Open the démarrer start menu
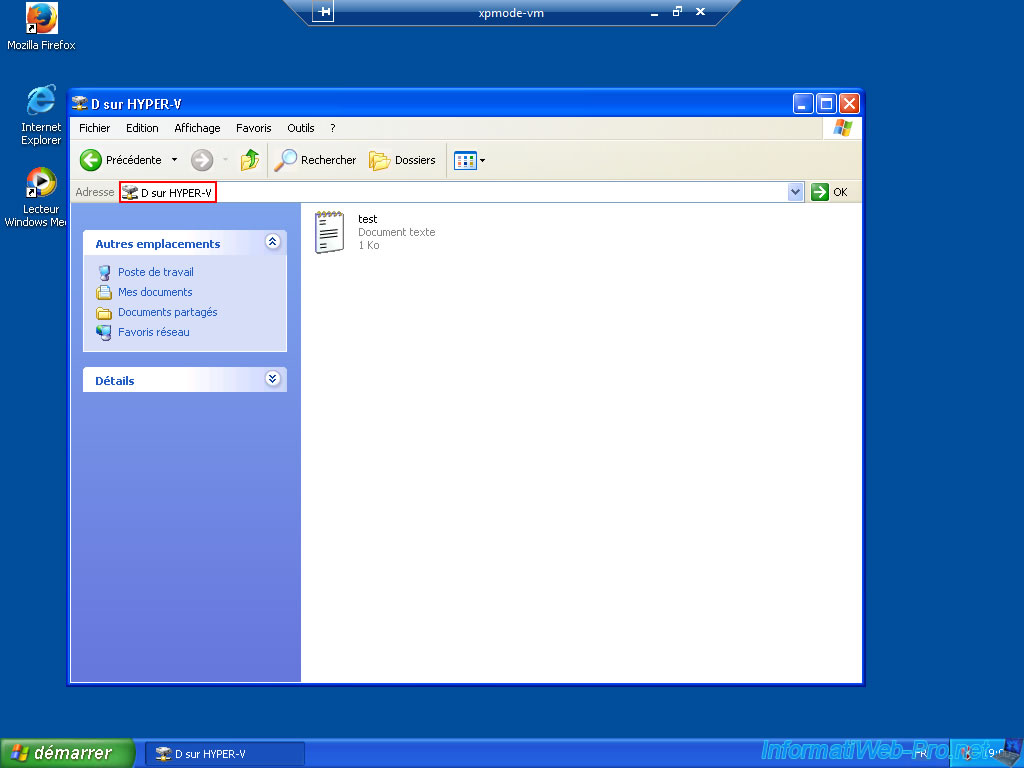This screenshot has height=768, width=1024. 67,753
